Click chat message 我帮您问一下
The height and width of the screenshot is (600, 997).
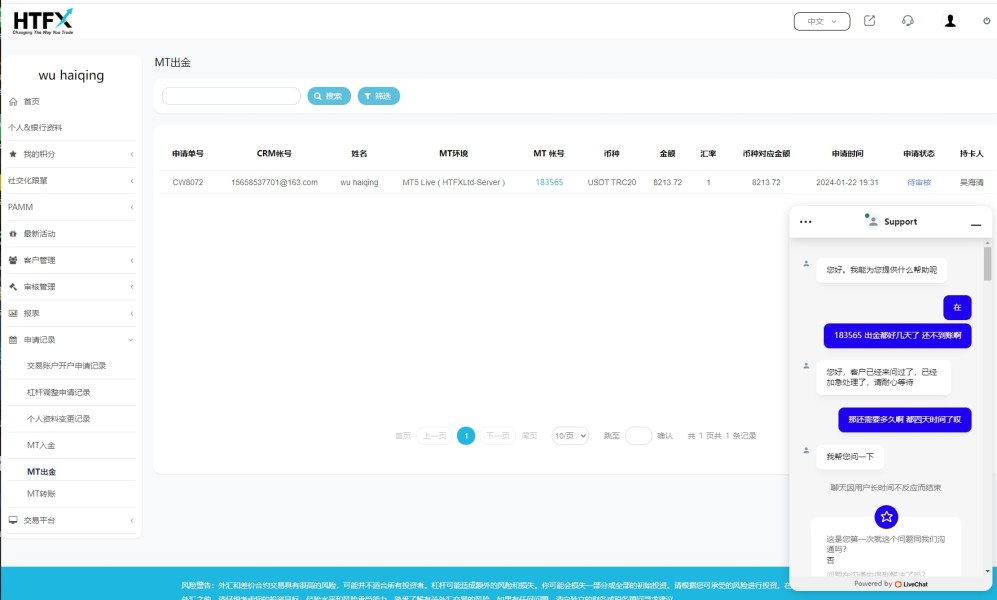(x=850, y=456)
